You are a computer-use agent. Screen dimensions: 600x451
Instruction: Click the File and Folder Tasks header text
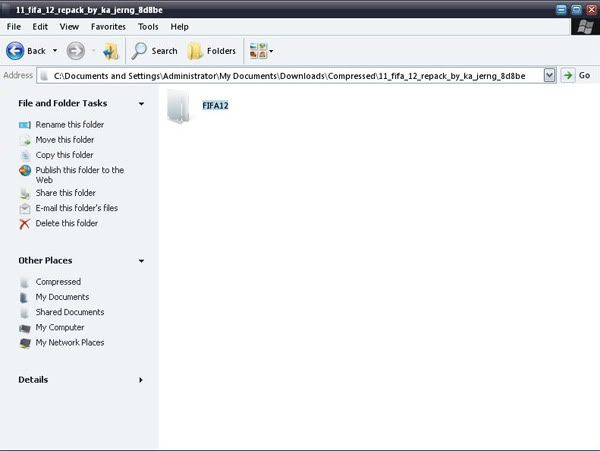(x=63, y=103)
